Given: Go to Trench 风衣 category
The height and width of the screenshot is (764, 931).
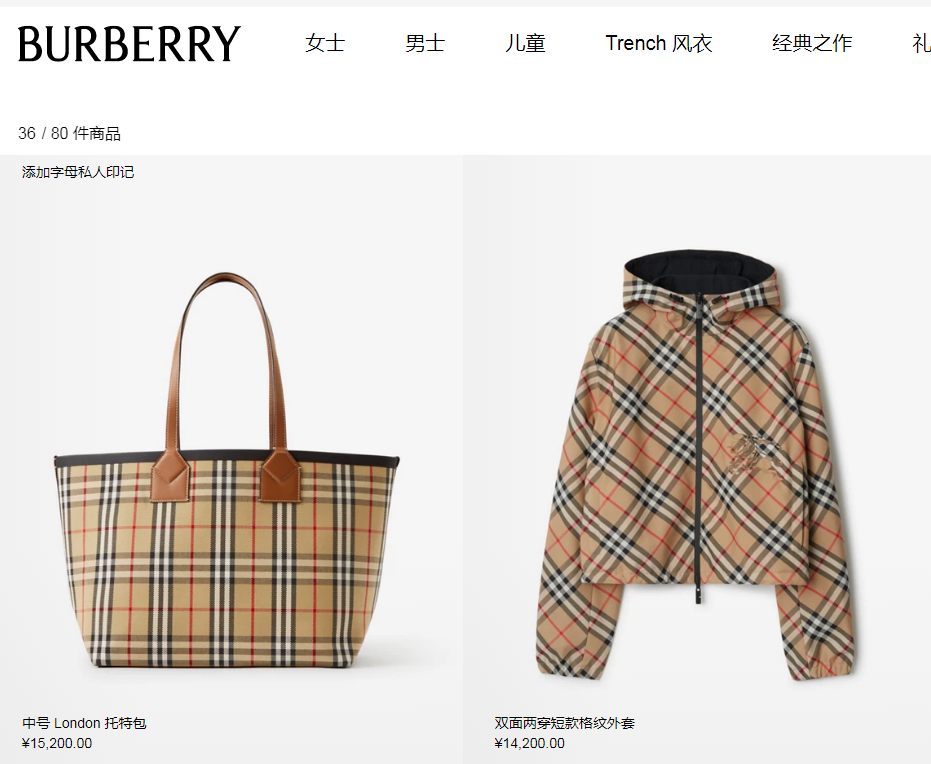Looking at the screenshot, I should 658,43.
